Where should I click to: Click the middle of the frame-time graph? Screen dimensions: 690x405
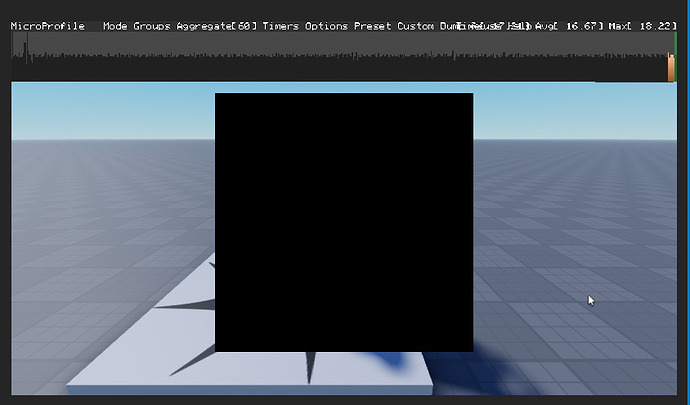point(343,56)
